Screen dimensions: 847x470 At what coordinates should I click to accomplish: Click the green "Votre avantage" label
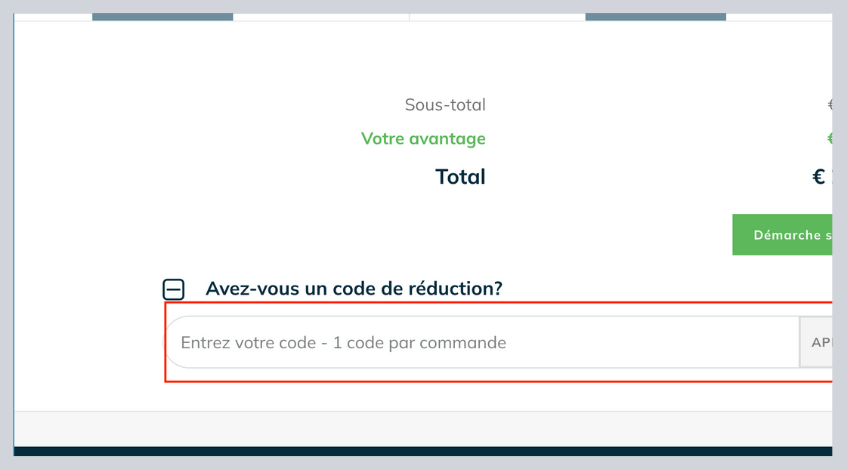click(423, 139)
